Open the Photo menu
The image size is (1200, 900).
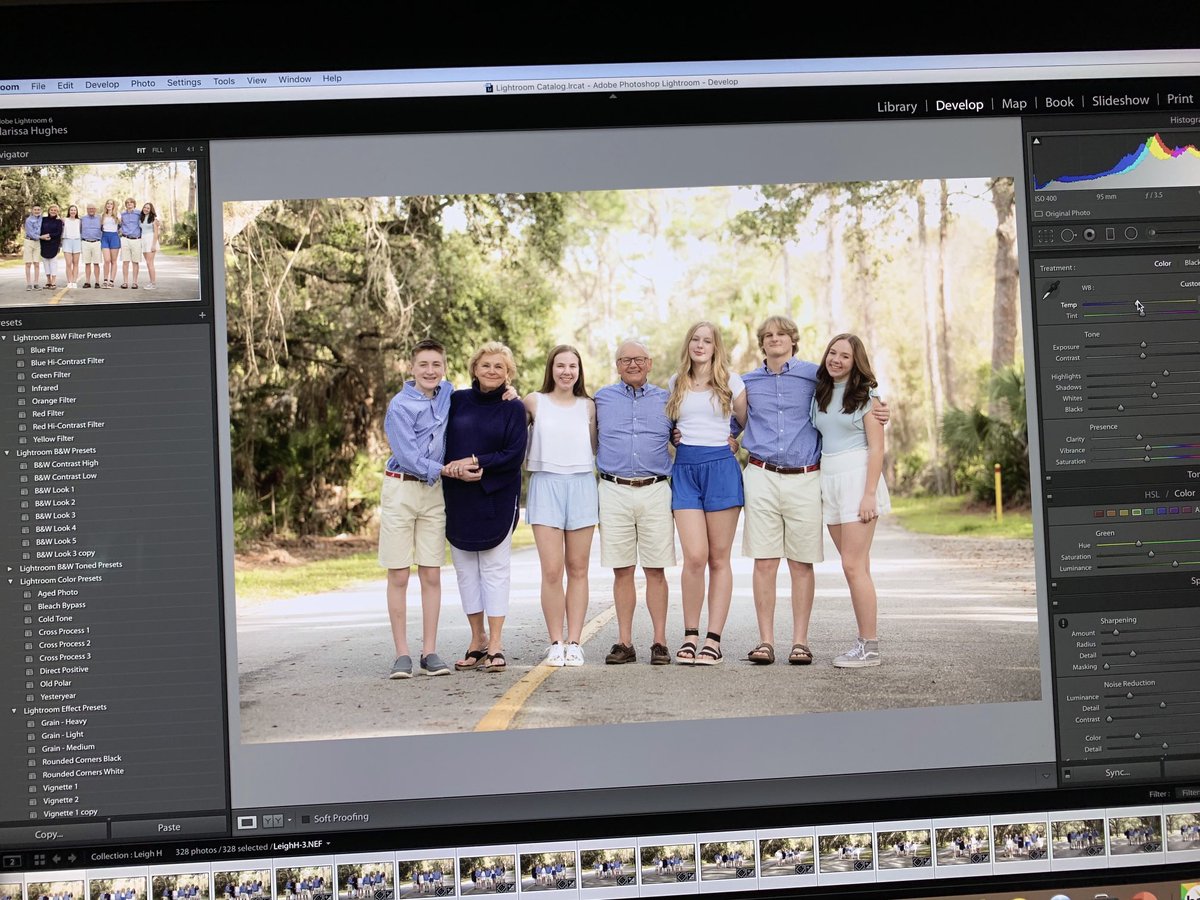pos(143,84)
